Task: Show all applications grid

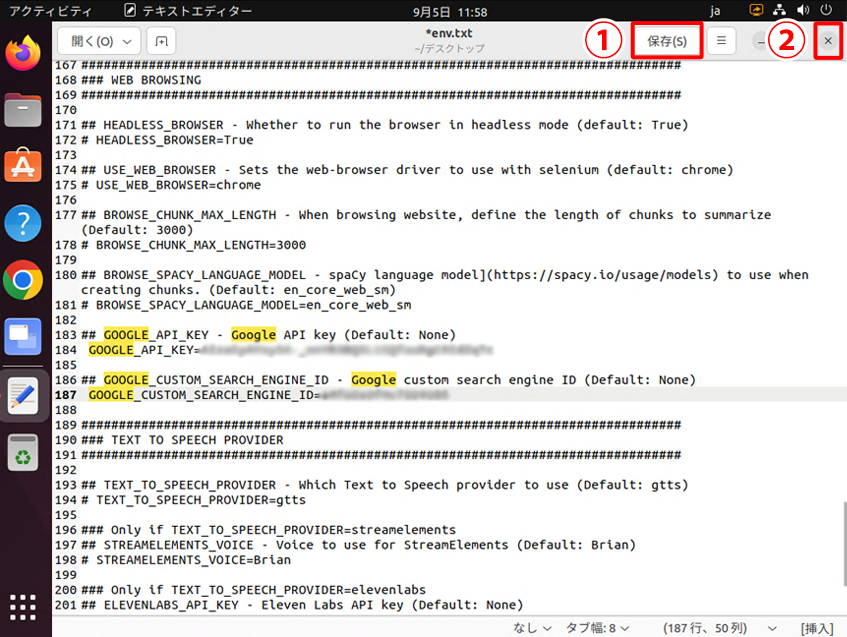Action: click(23, 608)
